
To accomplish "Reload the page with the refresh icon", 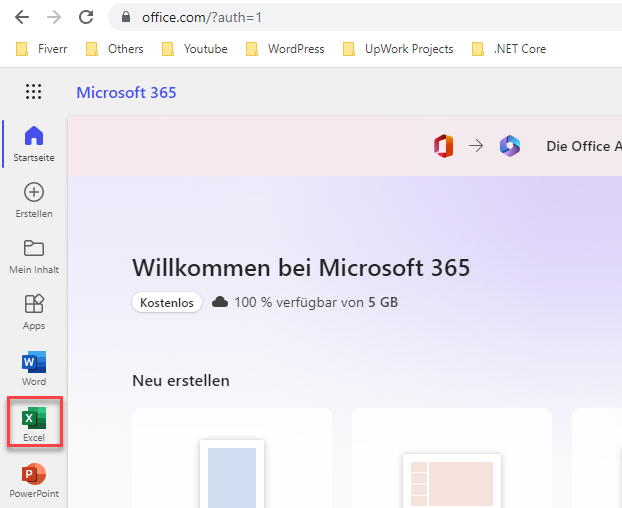I will [86, 17].
